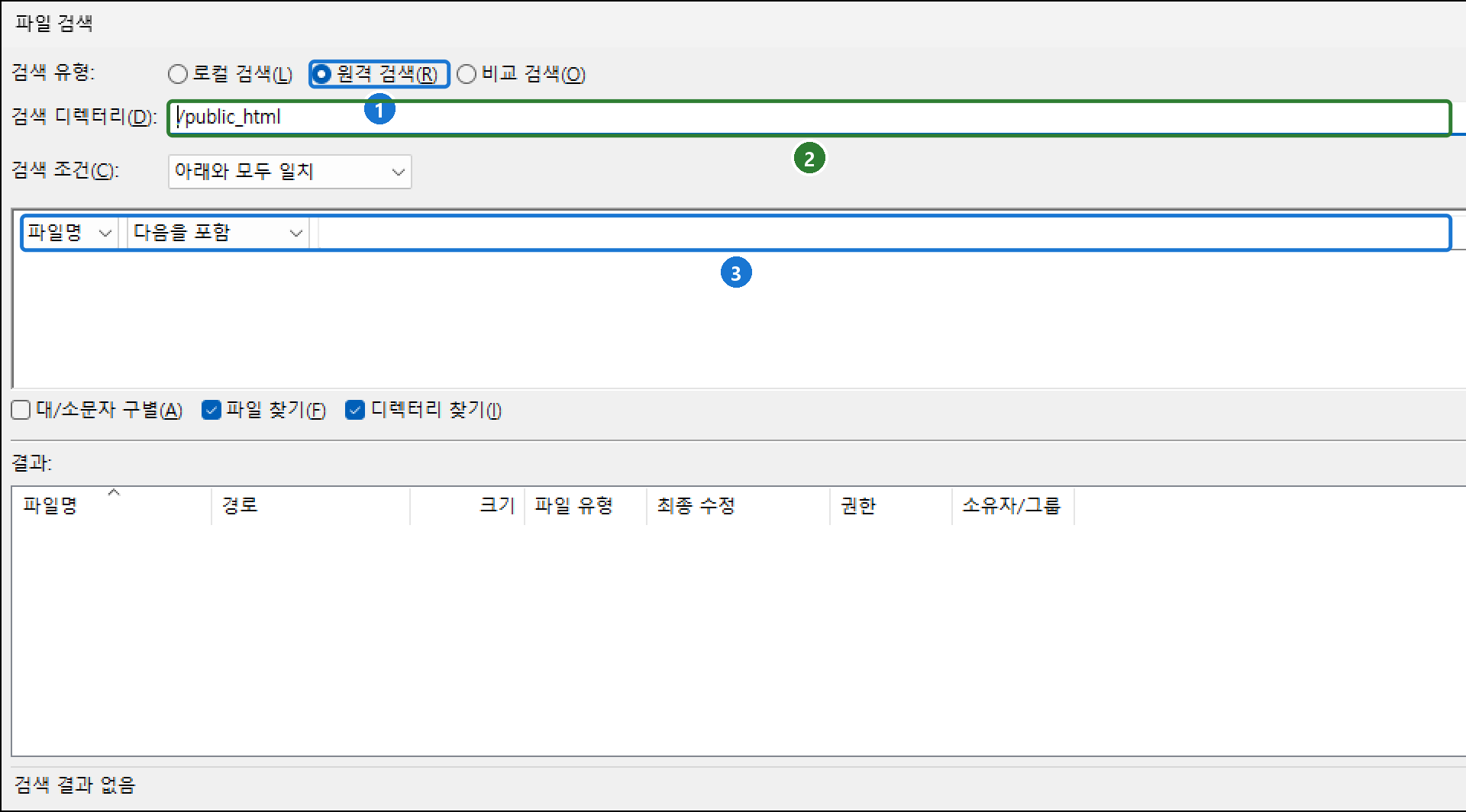Sort results by the 파일 유형 column header
This screenshot has height=812, width=1466.
(586, 506)
